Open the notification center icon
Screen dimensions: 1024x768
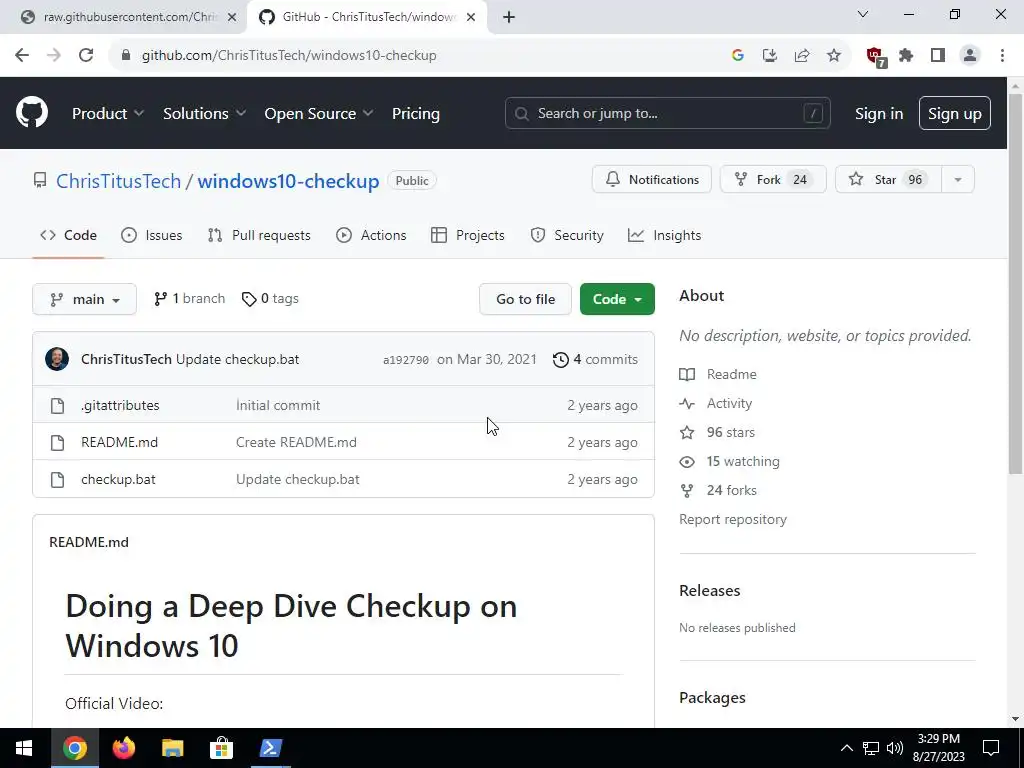(991, 748)
